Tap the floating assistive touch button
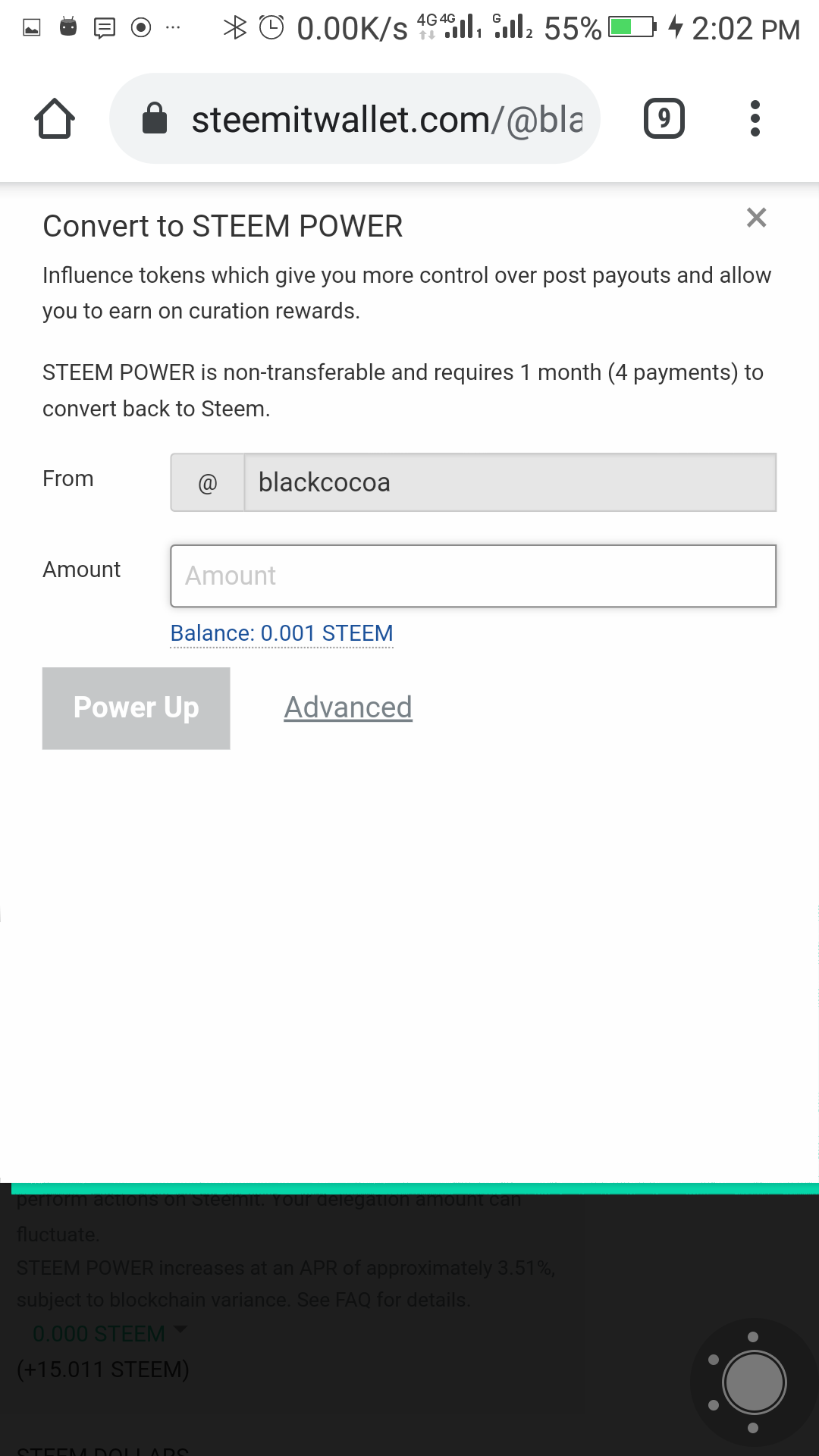 (754, 1382)
